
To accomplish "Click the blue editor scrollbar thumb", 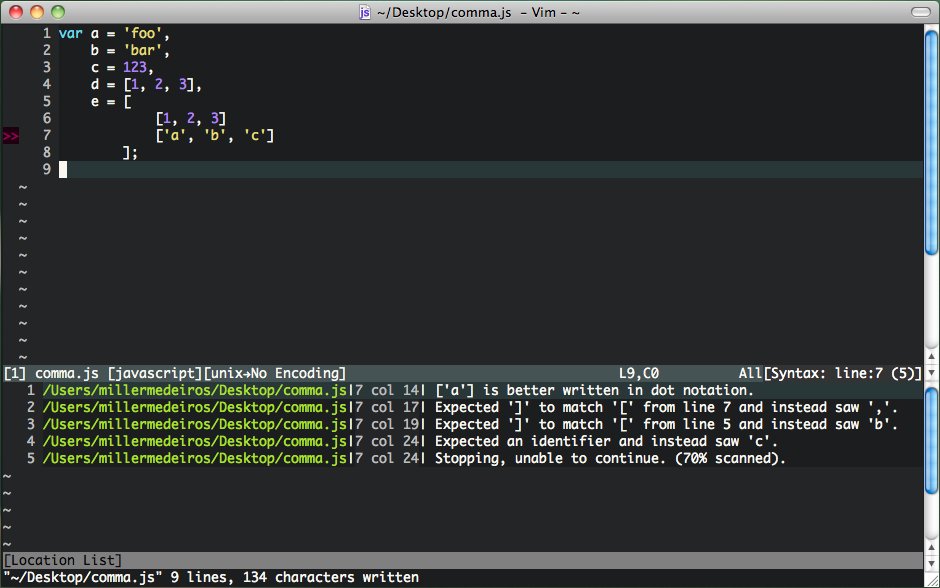I will tap(932, 143).
